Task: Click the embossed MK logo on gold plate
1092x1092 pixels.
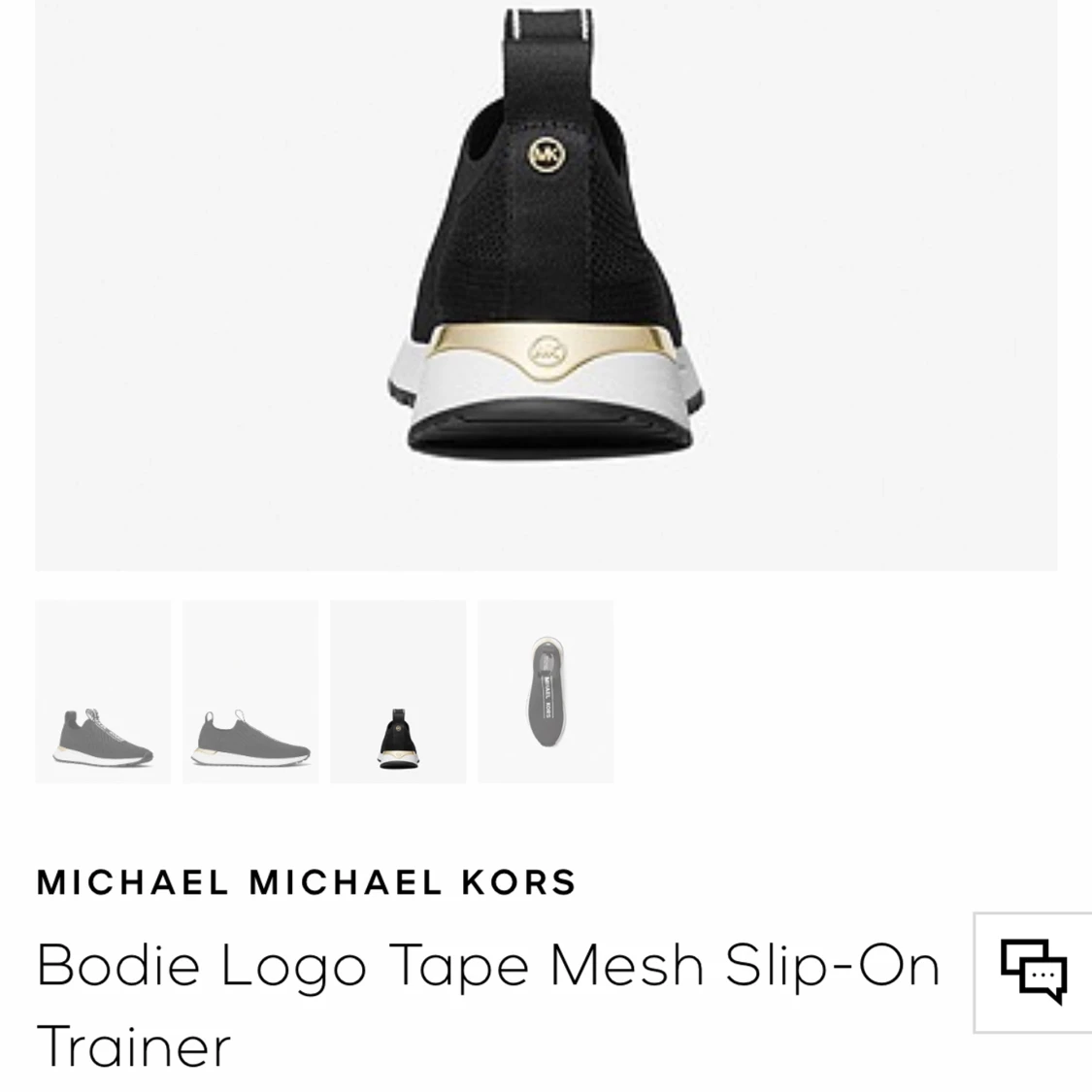Action: pos(548,352)
